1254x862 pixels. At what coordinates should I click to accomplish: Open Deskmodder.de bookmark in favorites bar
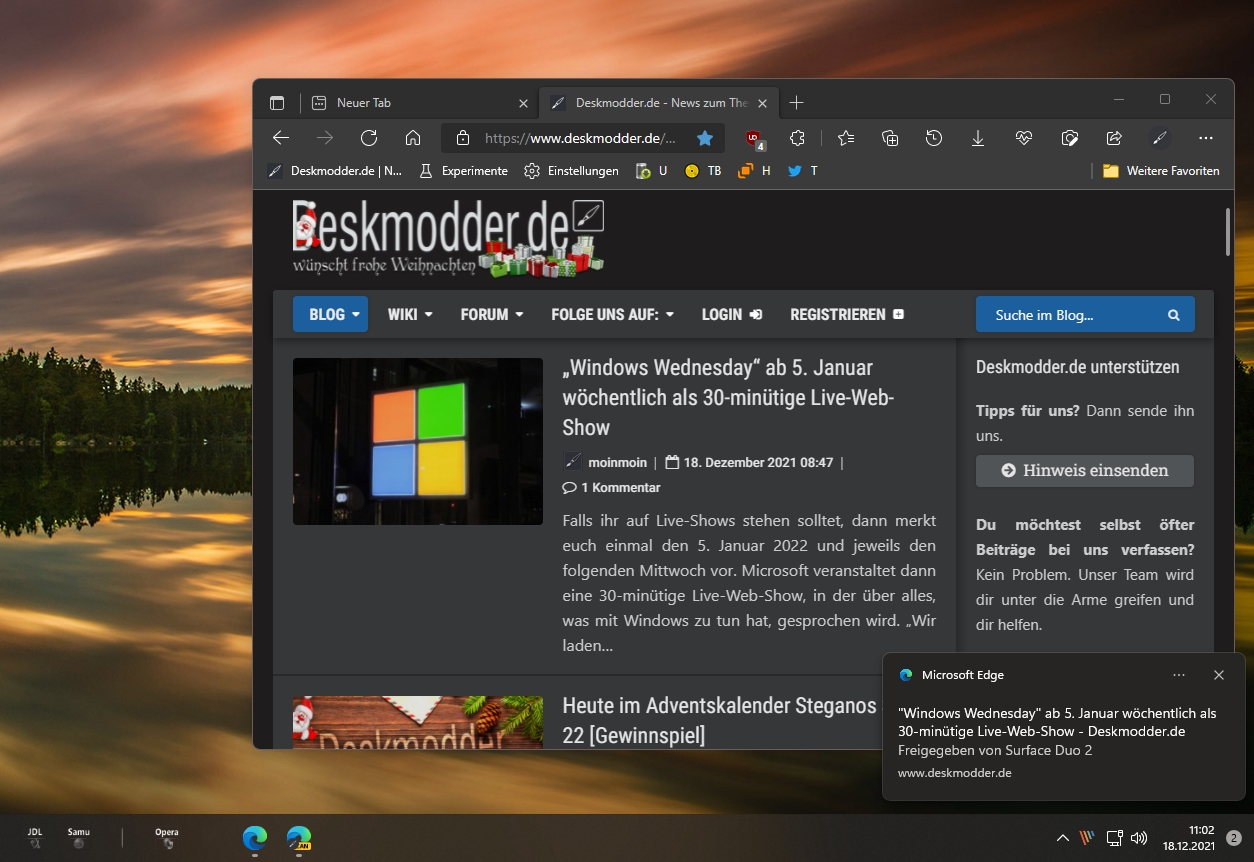[335, 171]
